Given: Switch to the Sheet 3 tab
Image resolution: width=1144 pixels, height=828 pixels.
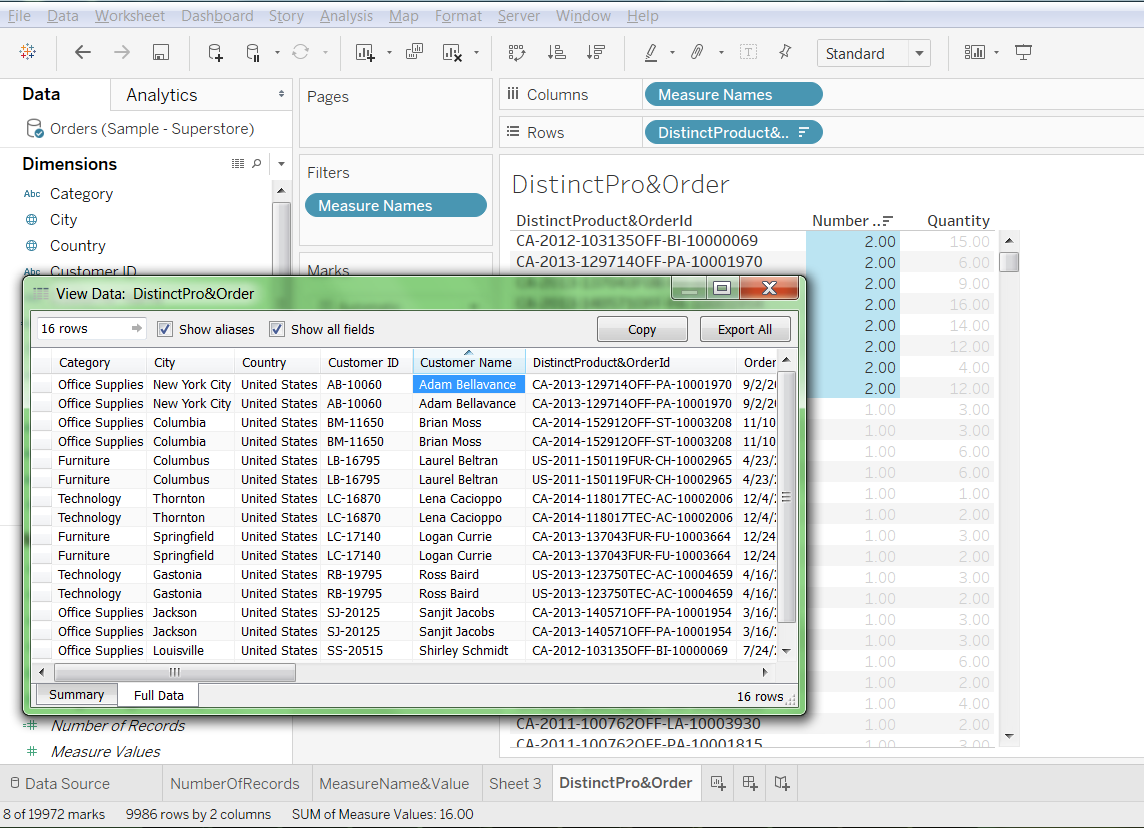Looking at the screenshot, I should (x=515, y=783).
